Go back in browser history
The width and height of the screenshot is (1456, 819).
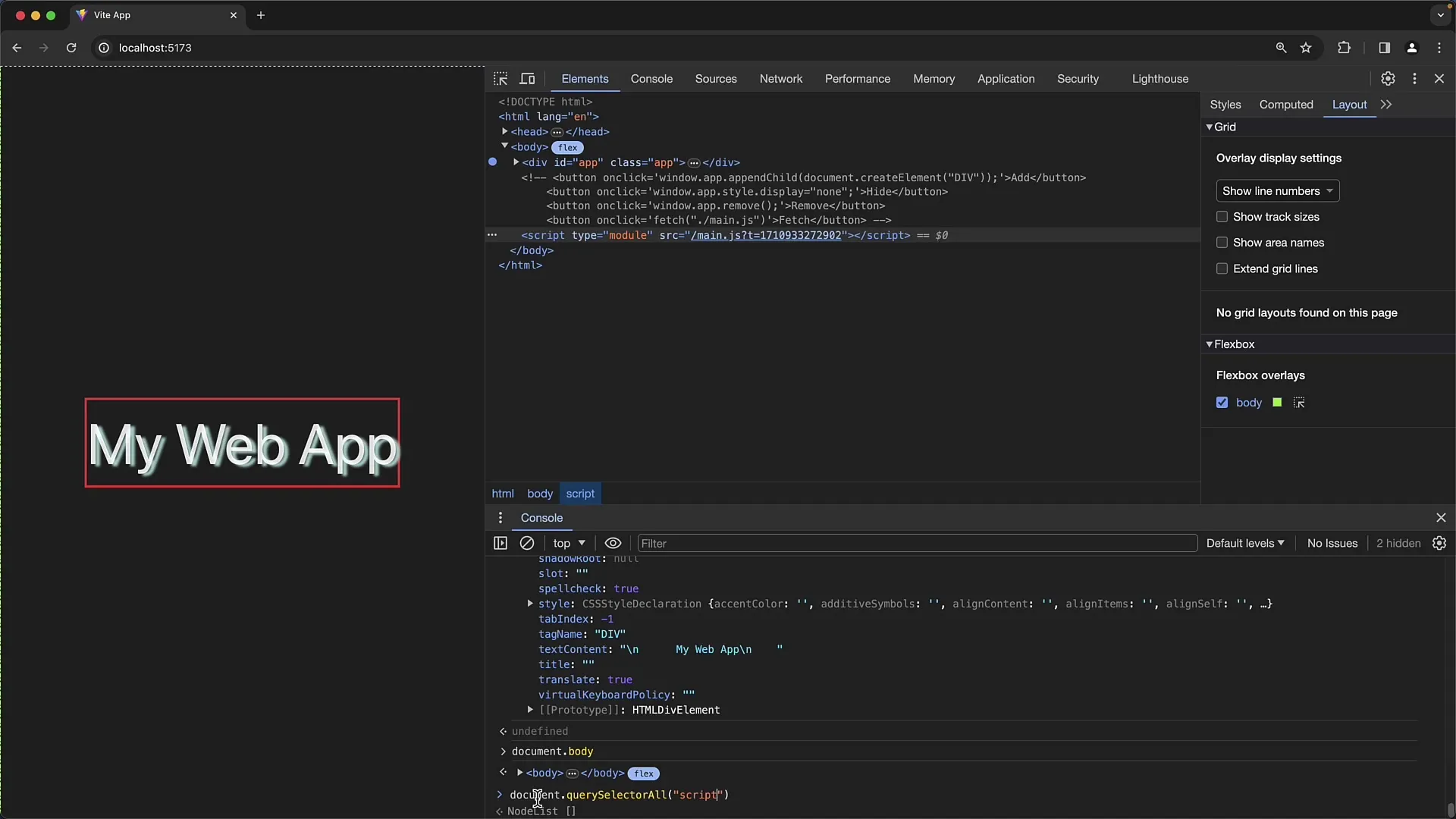[x=17, y=48]
